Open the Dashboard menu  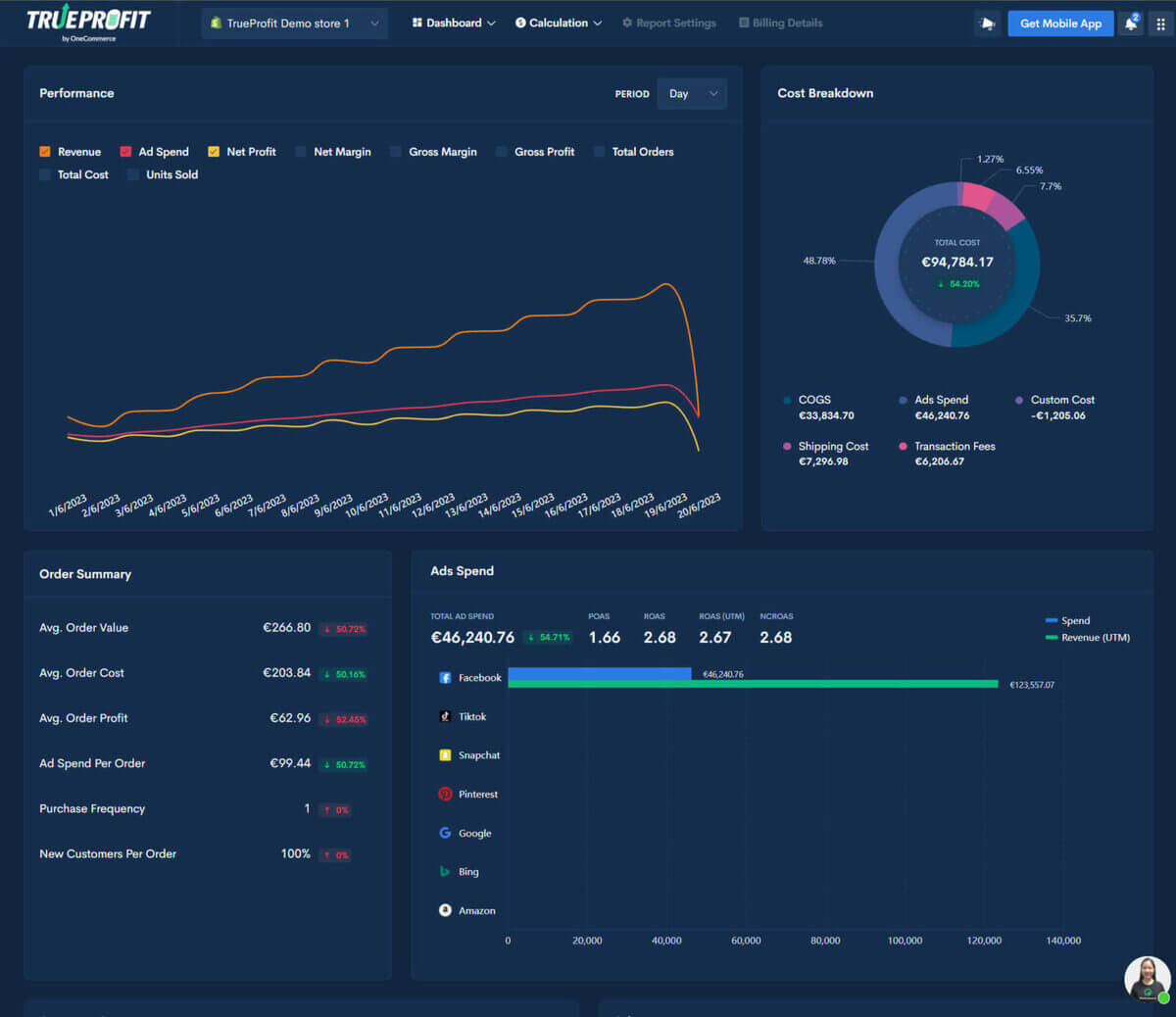click(x=452, y=23)
